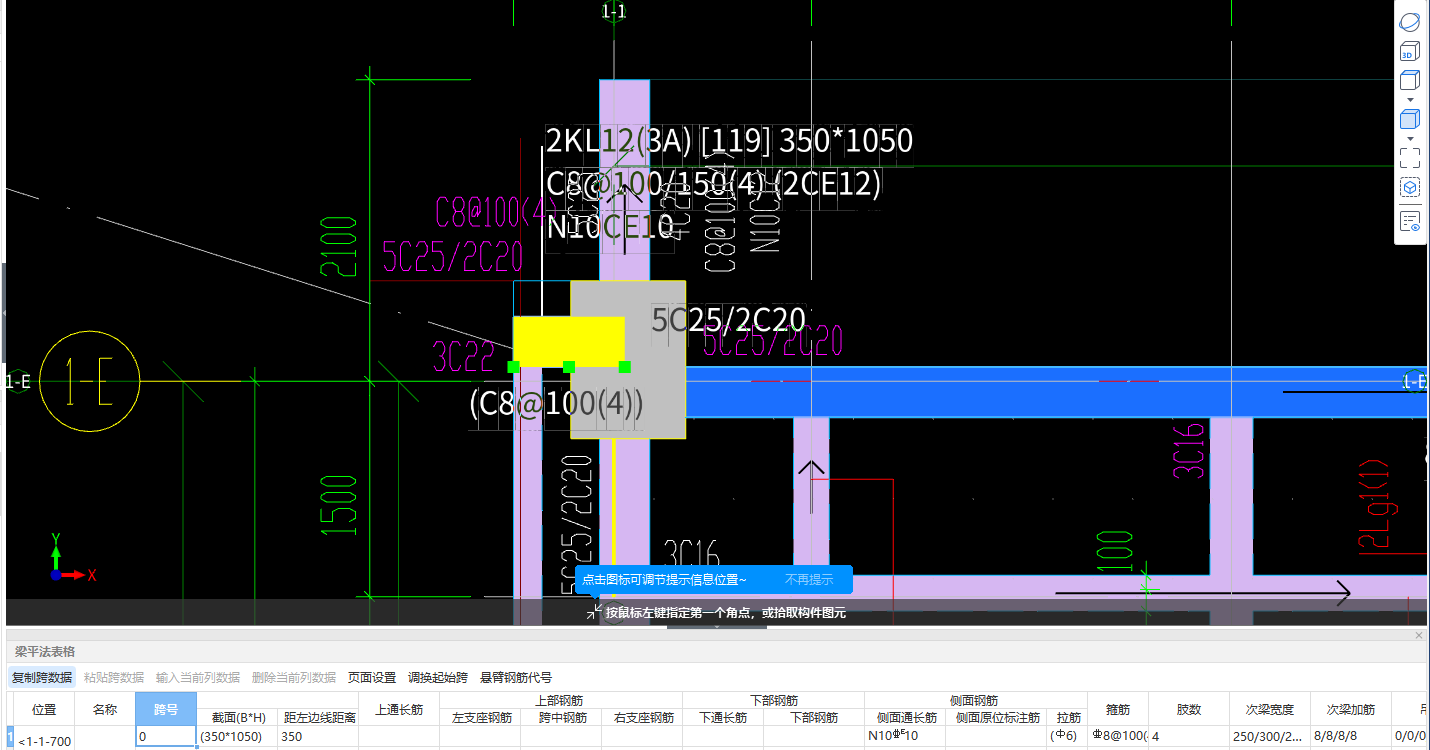
Task: Click the wireframe cube view icon
Action: pyautogui.click(x=1410, y=80)
